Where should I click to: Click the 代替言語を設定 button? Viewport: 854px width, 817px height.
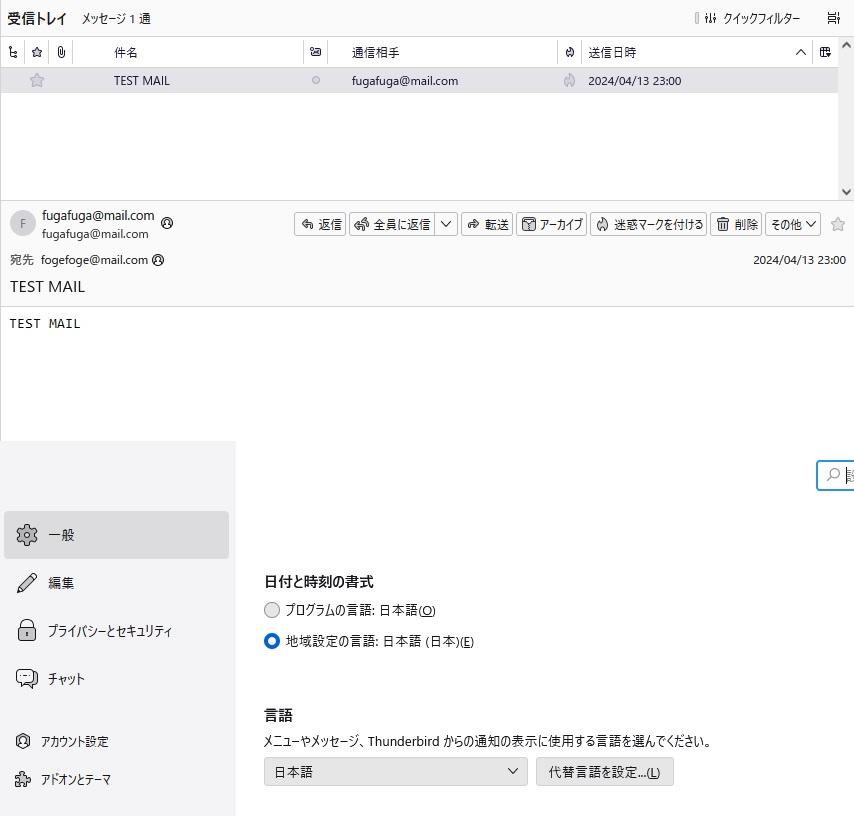(604, 772)
